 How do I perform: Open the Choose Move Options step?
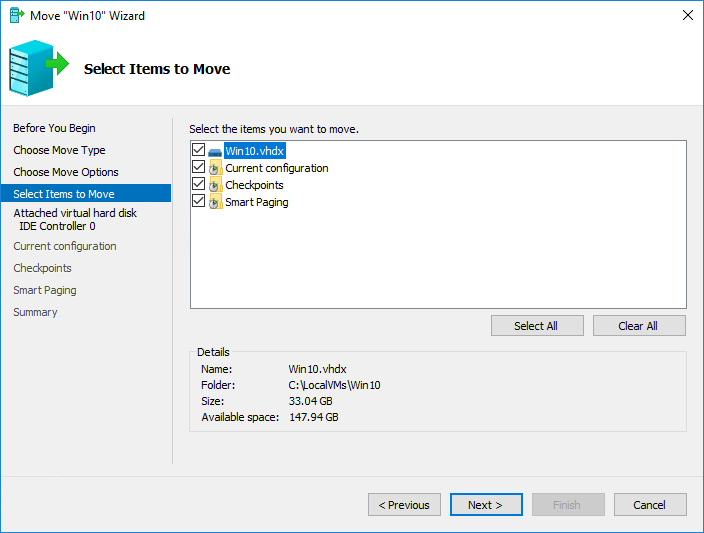[66, 172]
